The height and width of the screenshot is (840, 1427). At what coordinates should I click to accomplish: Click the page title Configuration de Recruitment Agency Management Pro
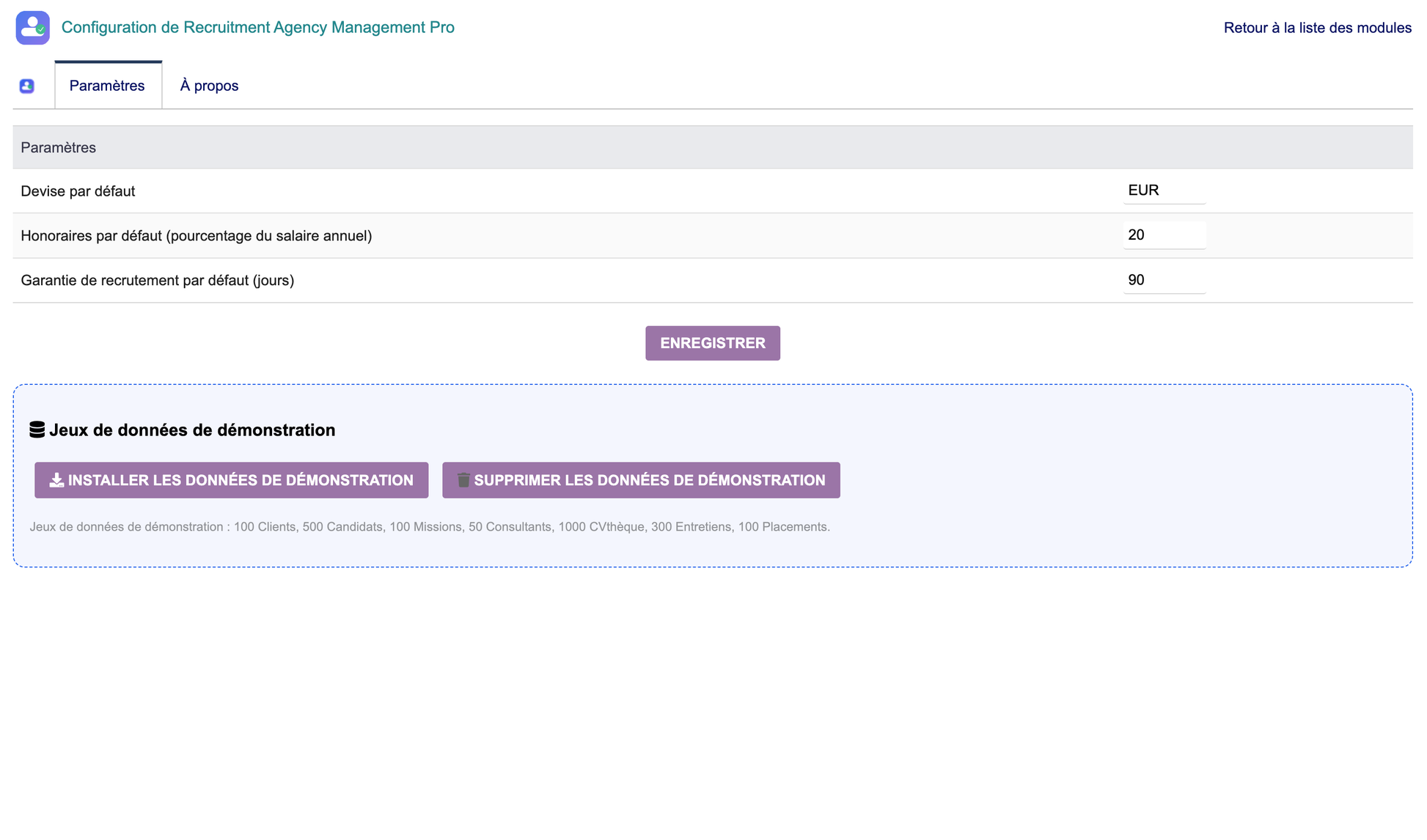click(x=257, y=27)
